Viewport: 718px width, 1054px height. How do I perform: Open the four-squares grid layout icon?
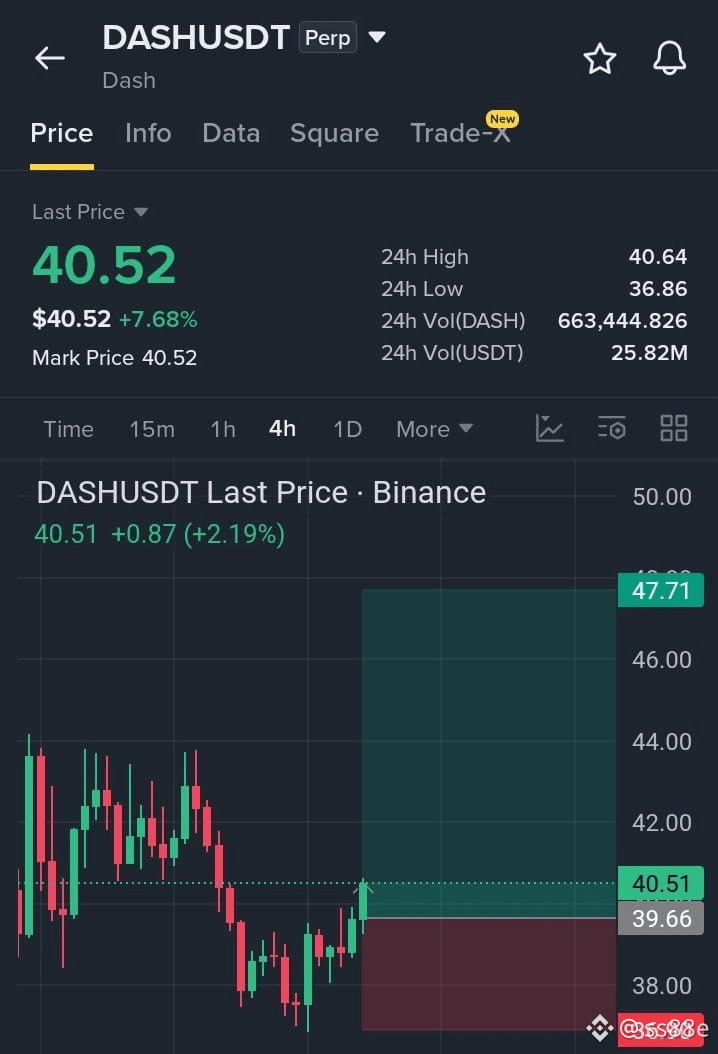(x=674, y=428)
